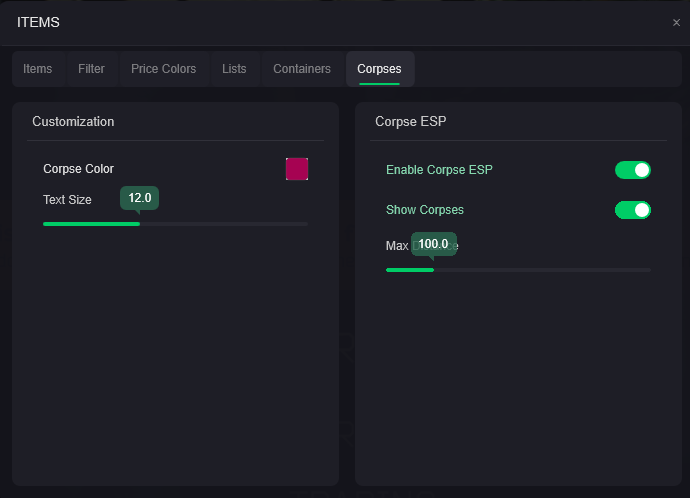
Task: Click the Corpse ESP panel header
Action: [x=410, y=122]
